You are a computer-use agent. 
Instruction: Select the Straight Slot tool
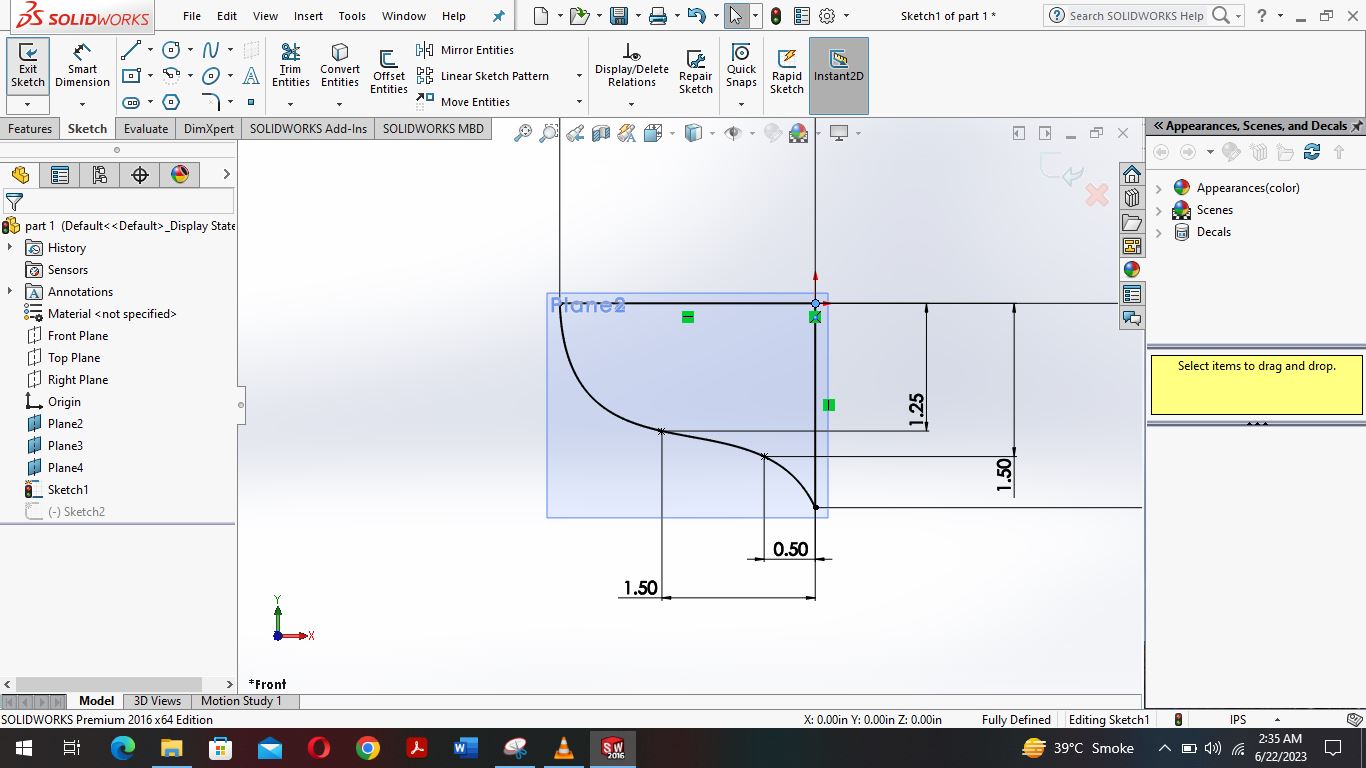point(131,102)
